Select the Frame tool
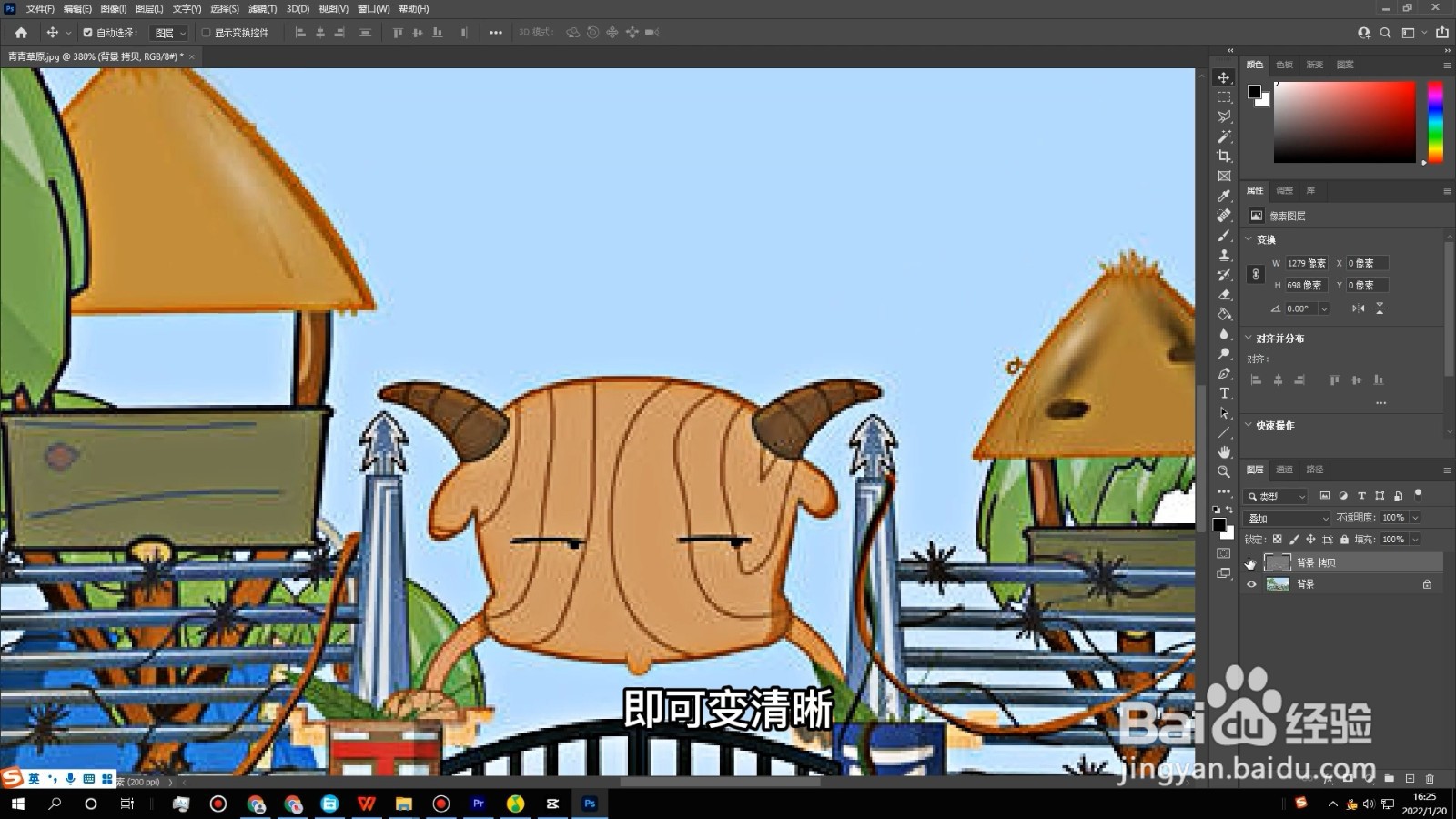Screen dimensions: 1456x819 coord(1224,177)
